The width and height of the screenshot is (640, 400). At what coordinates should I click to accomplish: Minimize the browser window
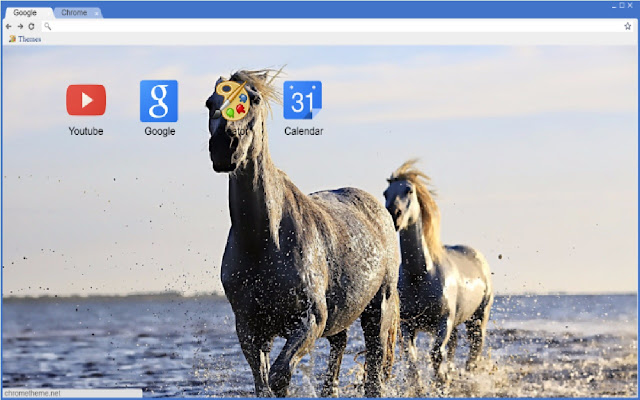click(614, 6)
